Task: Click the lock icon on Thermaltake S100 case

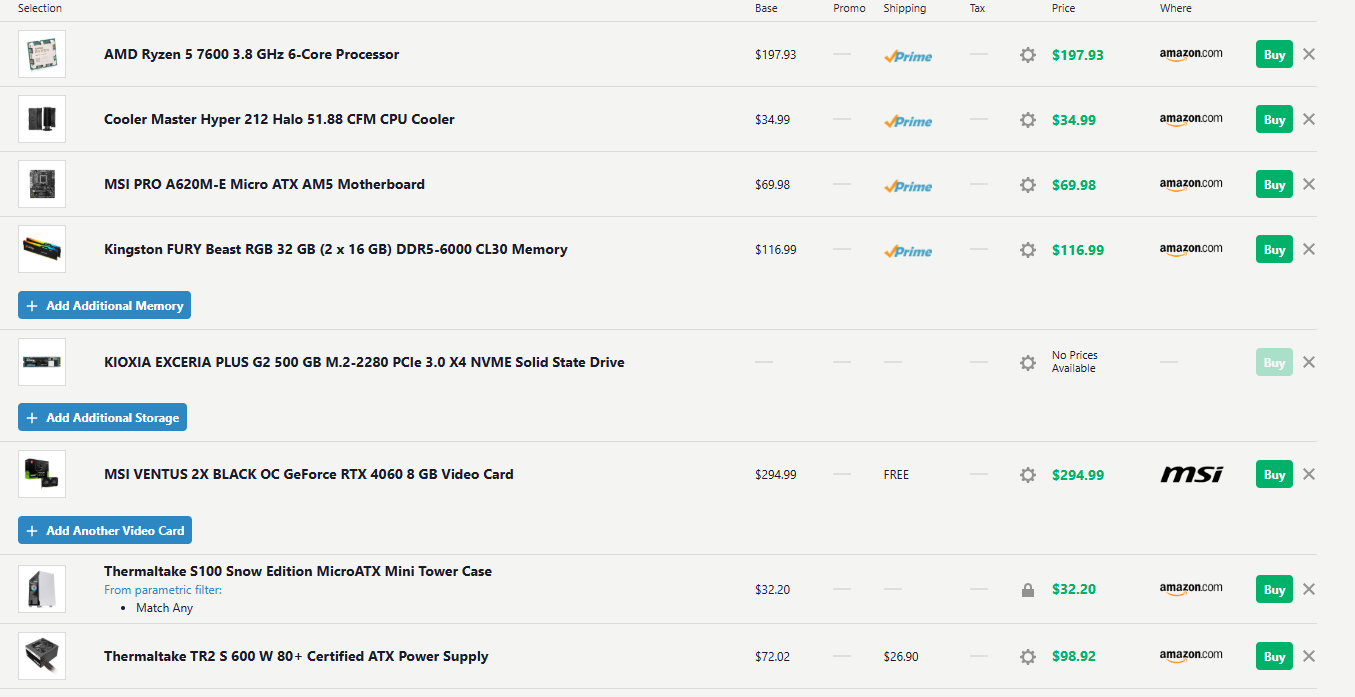Action: (1027, 590)
